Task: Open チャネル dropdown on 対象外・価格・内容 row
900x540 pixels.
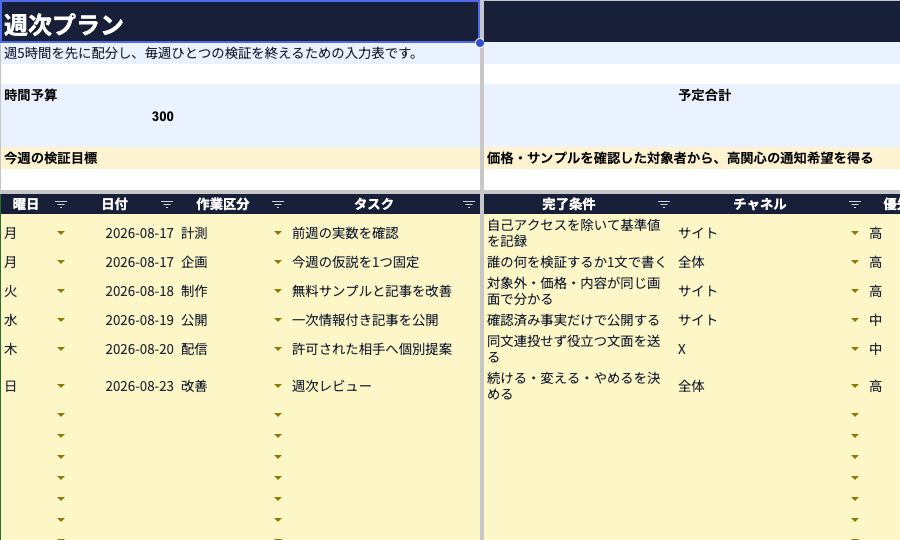Action: [855, 291]
